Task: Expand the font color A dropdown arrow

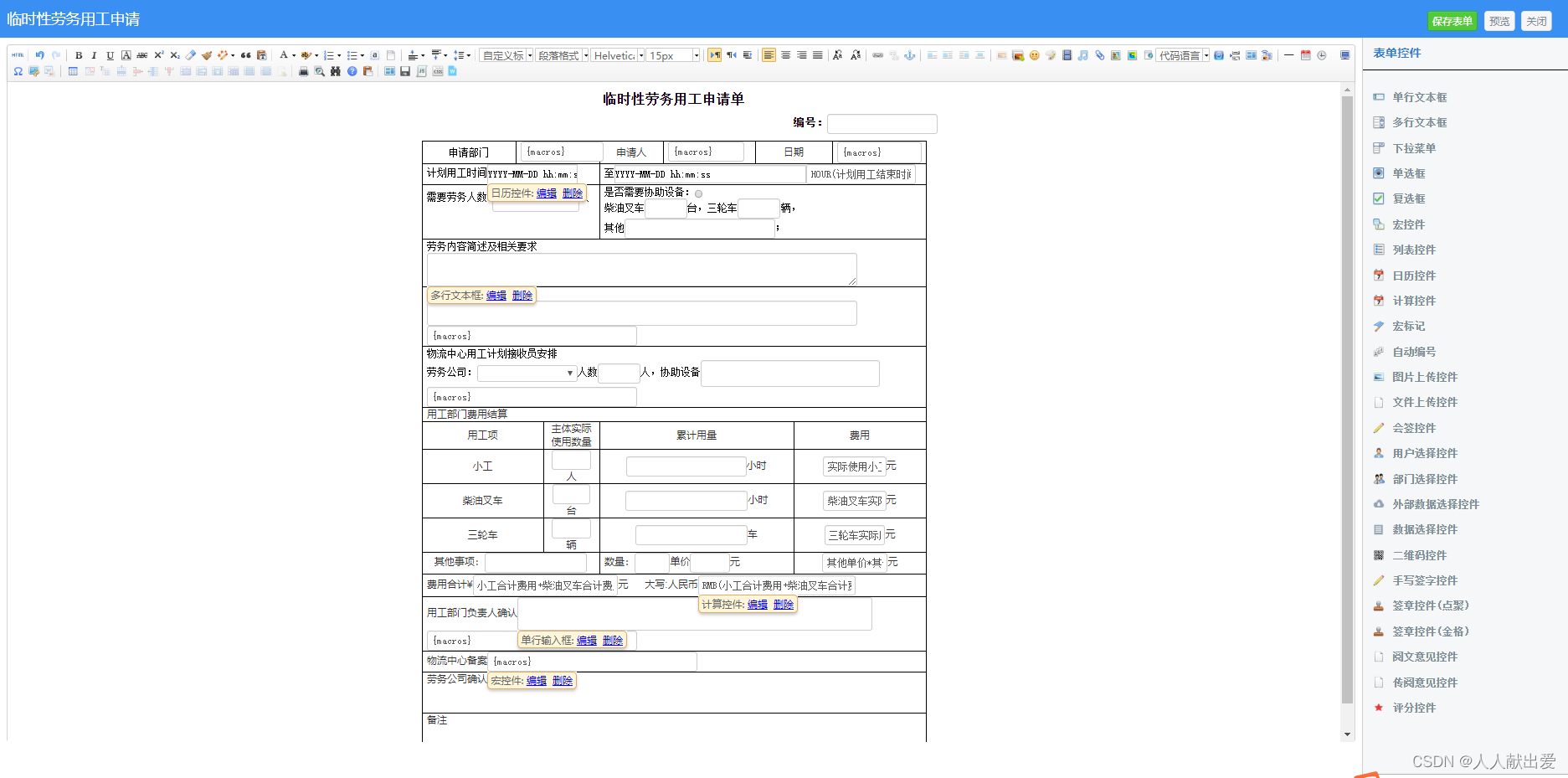Action: 294,55
